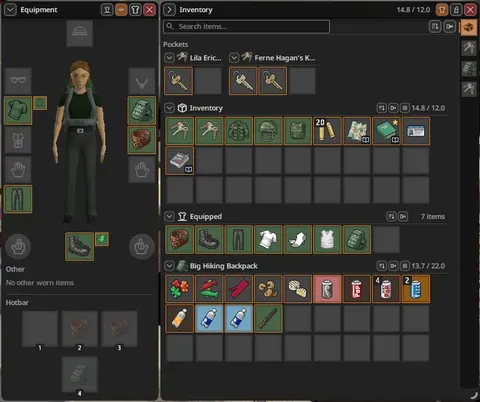
Task: Click the empty necklace equipment slot
Action: pos(142,81)
